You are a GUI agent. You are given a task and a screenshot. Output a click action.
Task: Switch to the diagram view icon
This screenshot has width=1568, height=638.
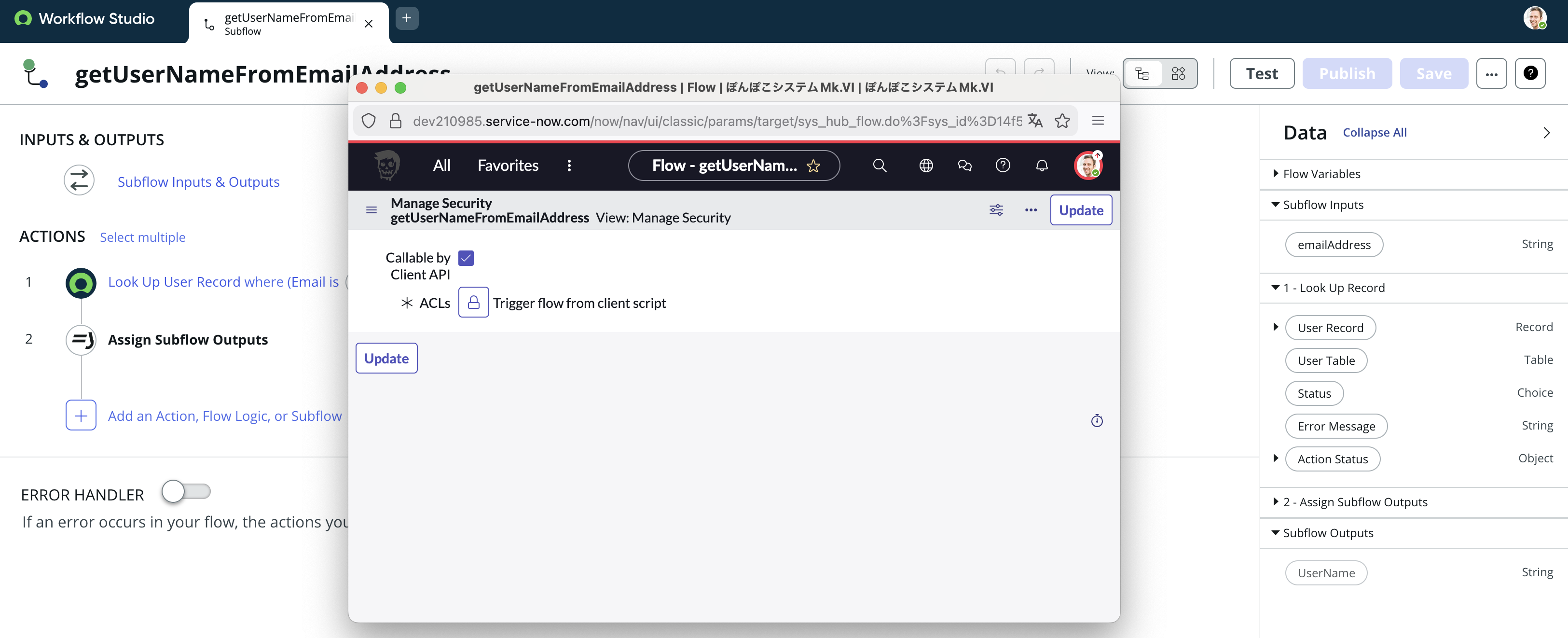(x=1178, y=74)
